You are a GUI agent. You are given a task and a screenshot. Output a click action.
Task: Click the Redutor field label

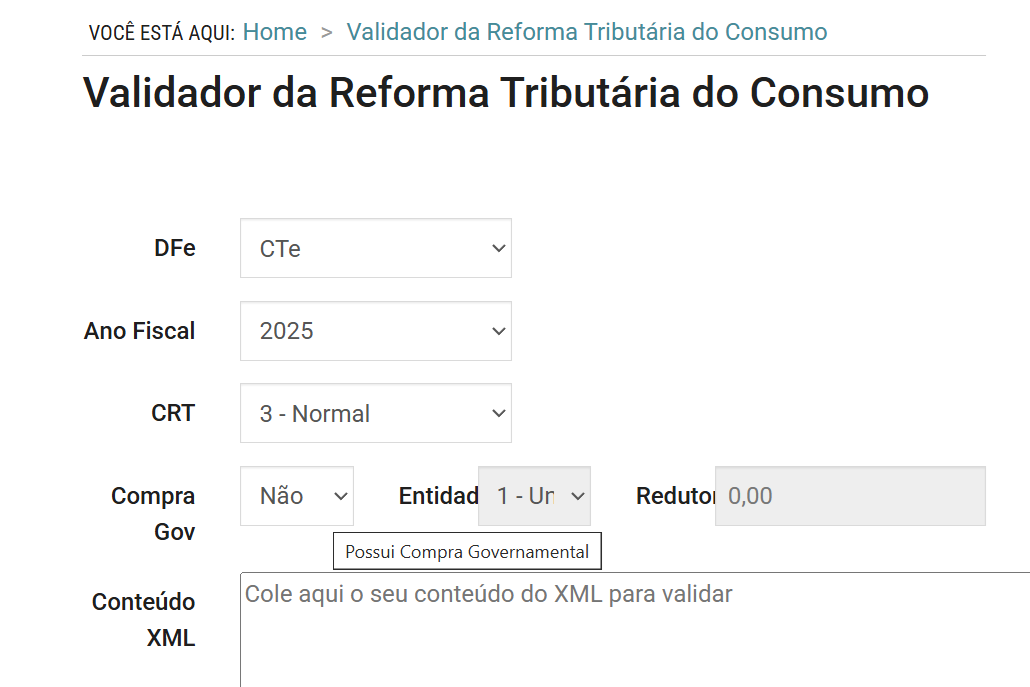[675, 496]
